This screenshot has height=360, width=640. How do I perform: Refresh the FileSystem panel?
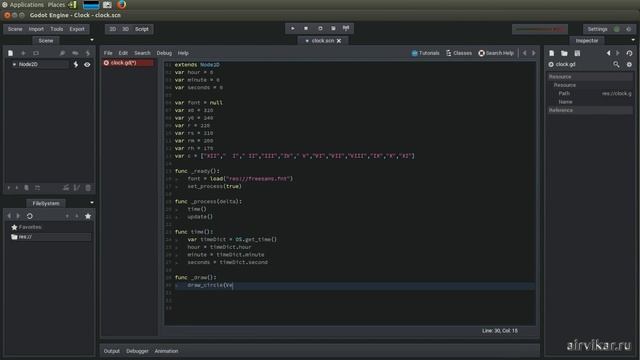click(x=30, y=216)
